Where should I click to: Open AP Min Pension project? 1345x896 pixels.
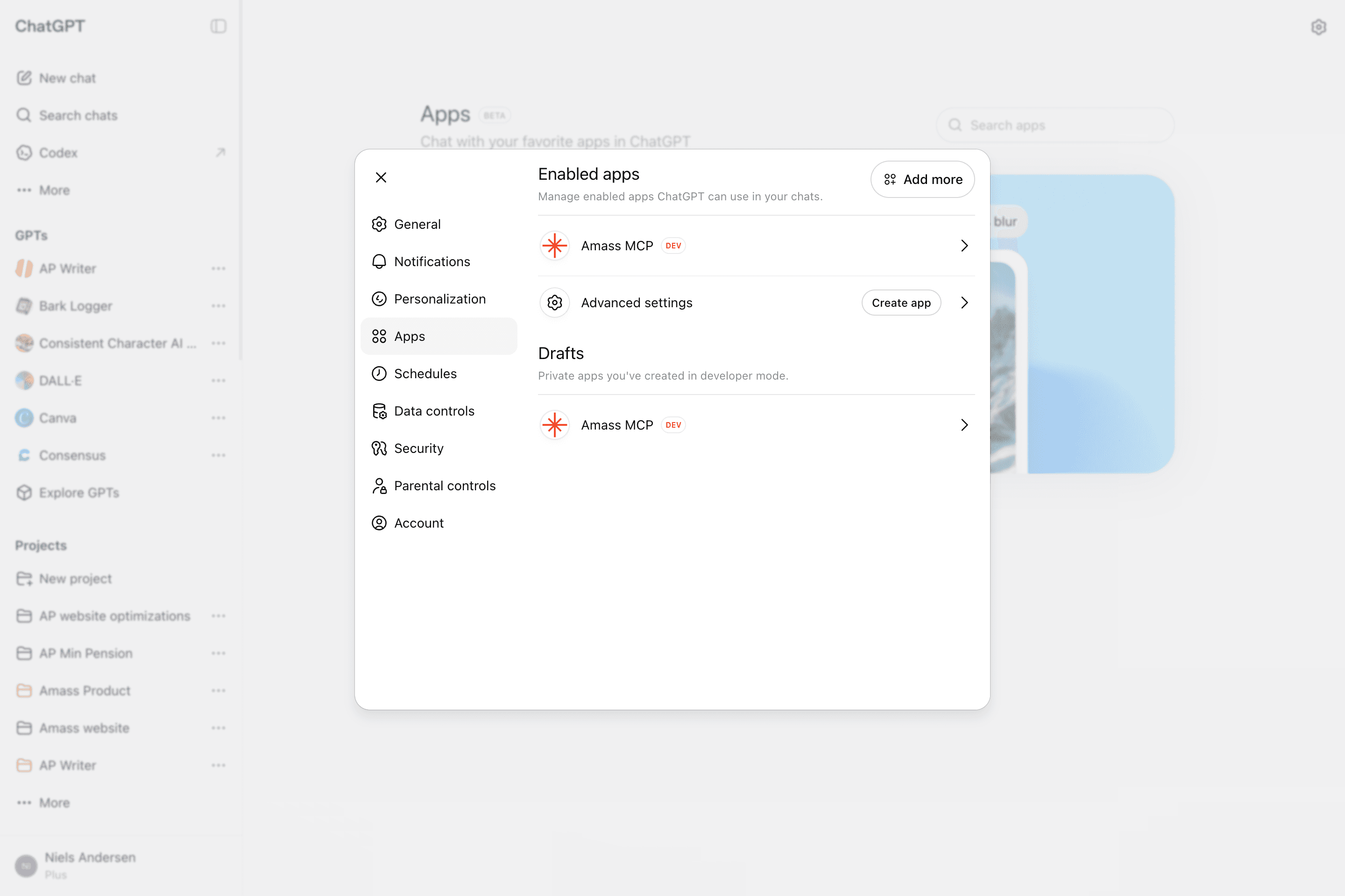click(121, 653)
